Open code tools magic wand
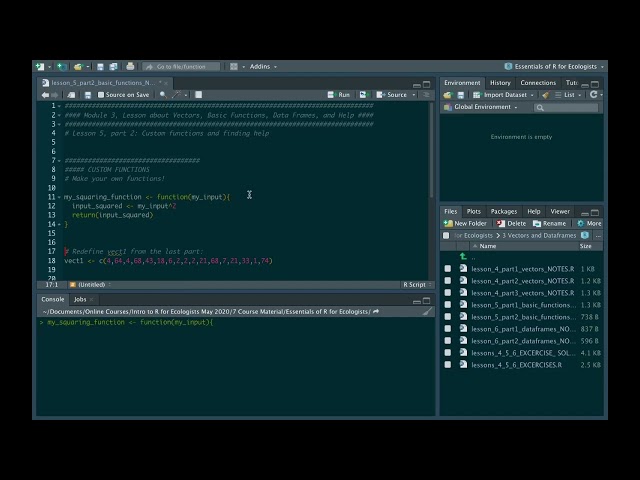Viewport: 640px width, 480px height. coord(176,95)
